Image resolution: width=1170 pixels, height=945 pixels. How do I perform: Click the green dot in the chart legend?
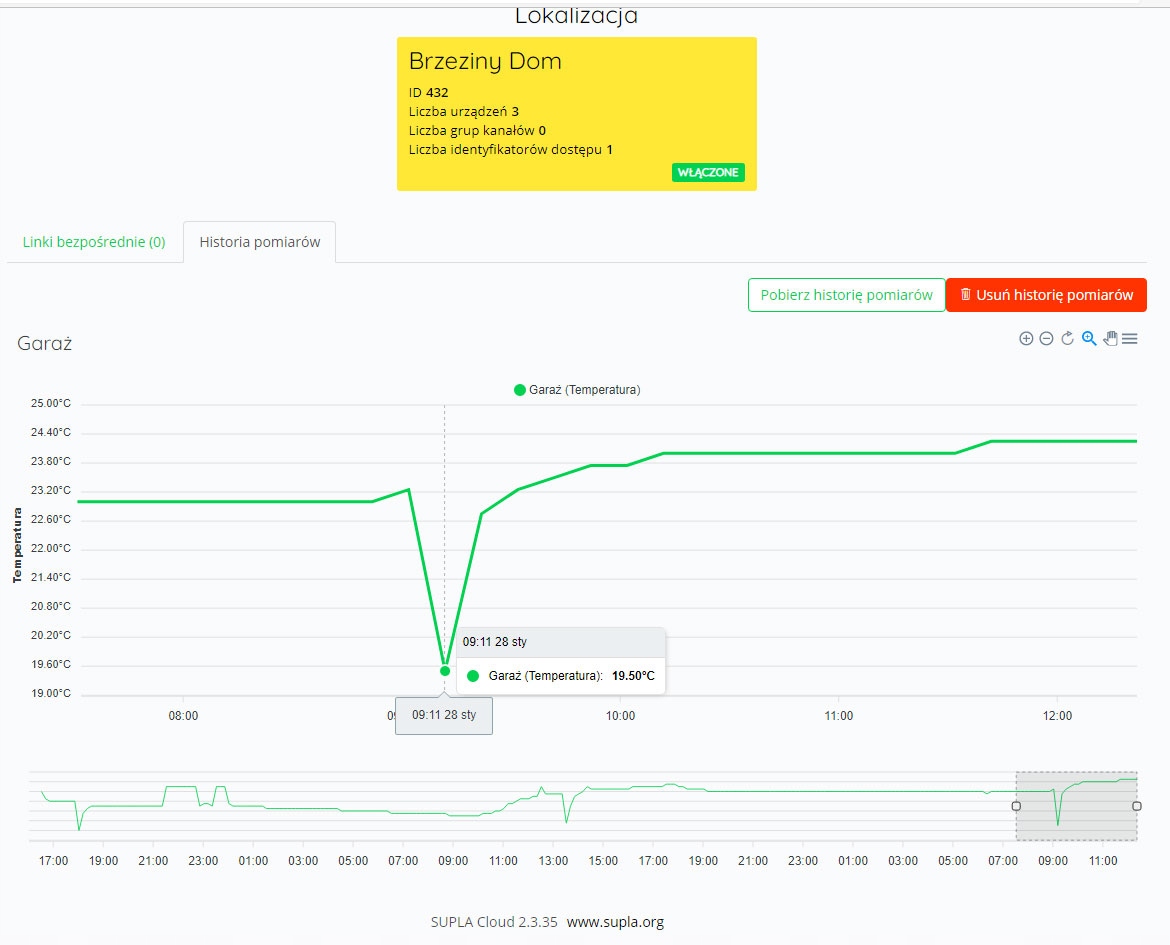coord(519,390)
